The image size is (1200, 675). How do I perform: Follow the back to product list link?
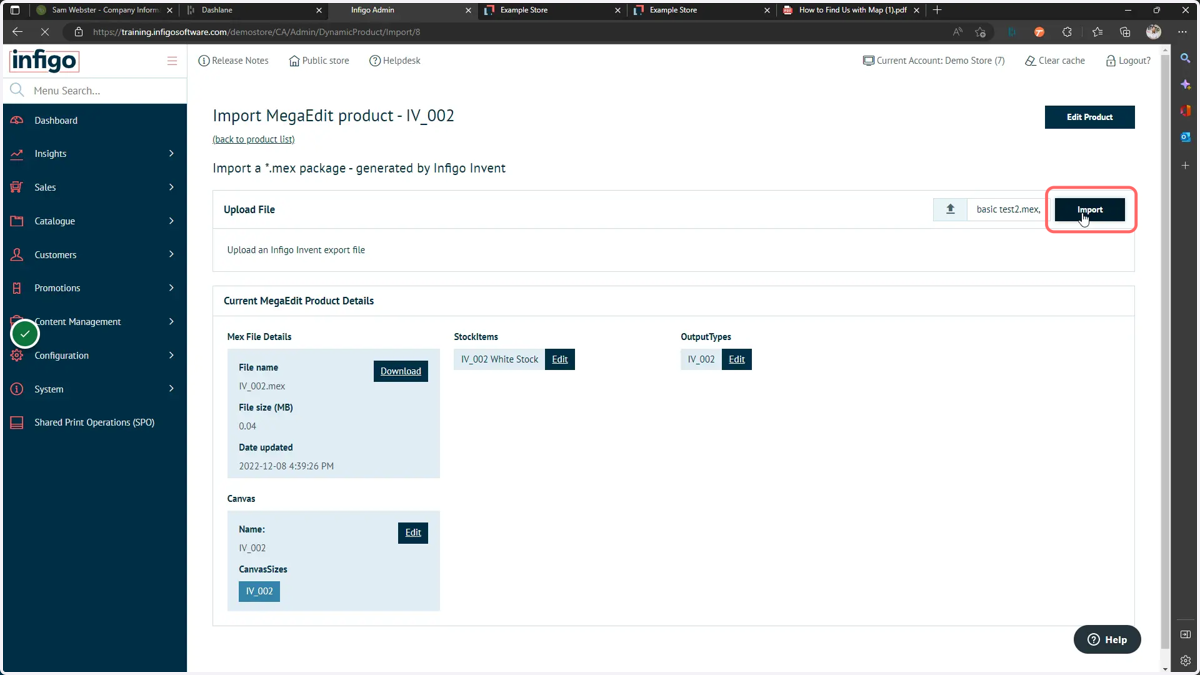(x=254, y=139)
